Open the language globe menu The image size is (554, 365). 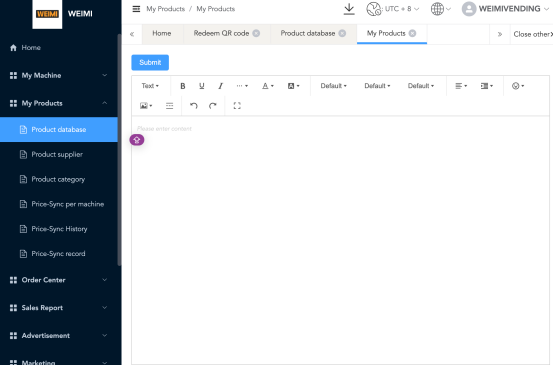click(x=441, y=9)
